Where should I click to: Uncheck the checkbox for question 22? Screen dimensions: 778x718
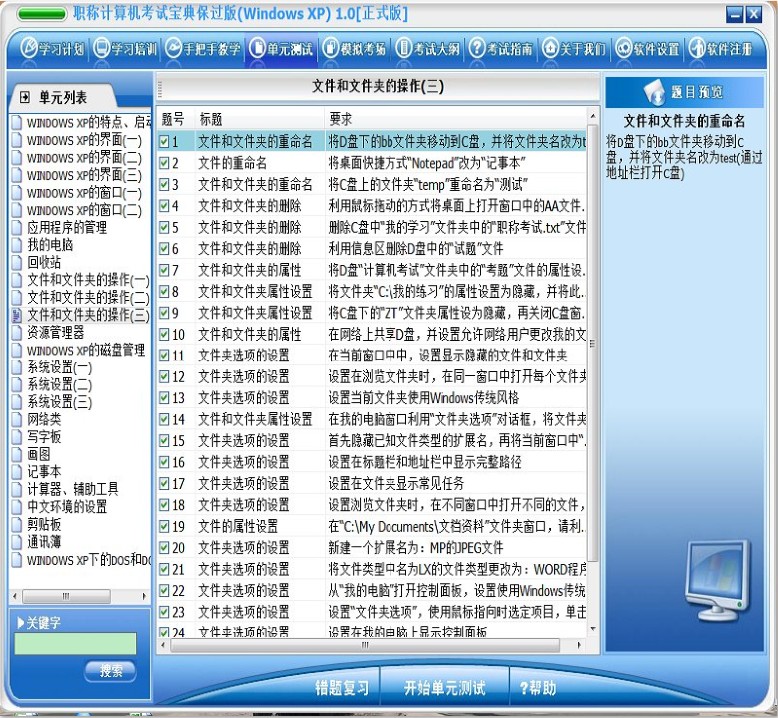pos(164,591)
